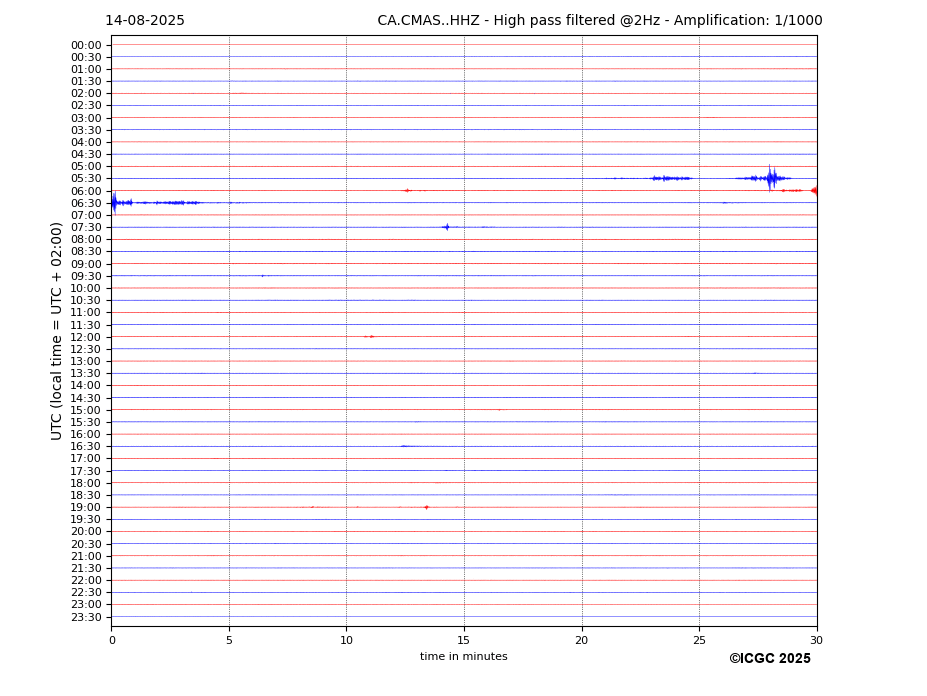
Task: Select the 19:00 time row label
Action: (x=86, y=508)
